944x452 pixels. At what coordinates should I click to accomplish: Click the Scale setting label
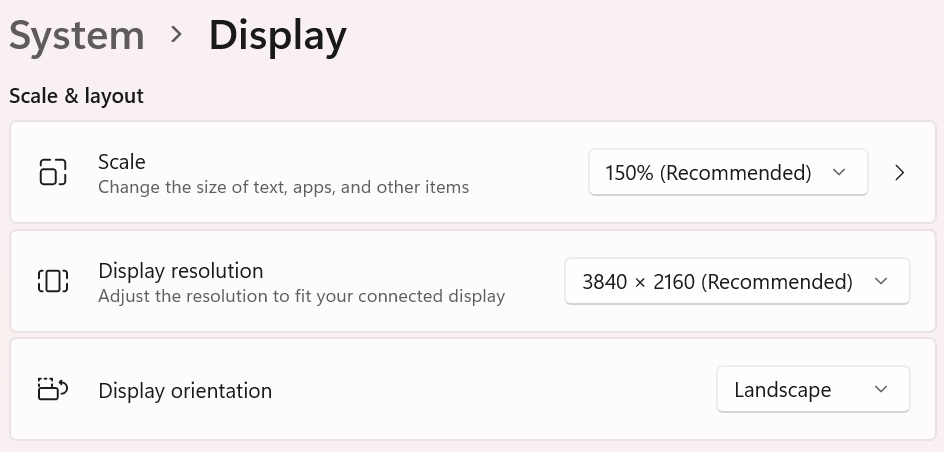click(122, 161)
